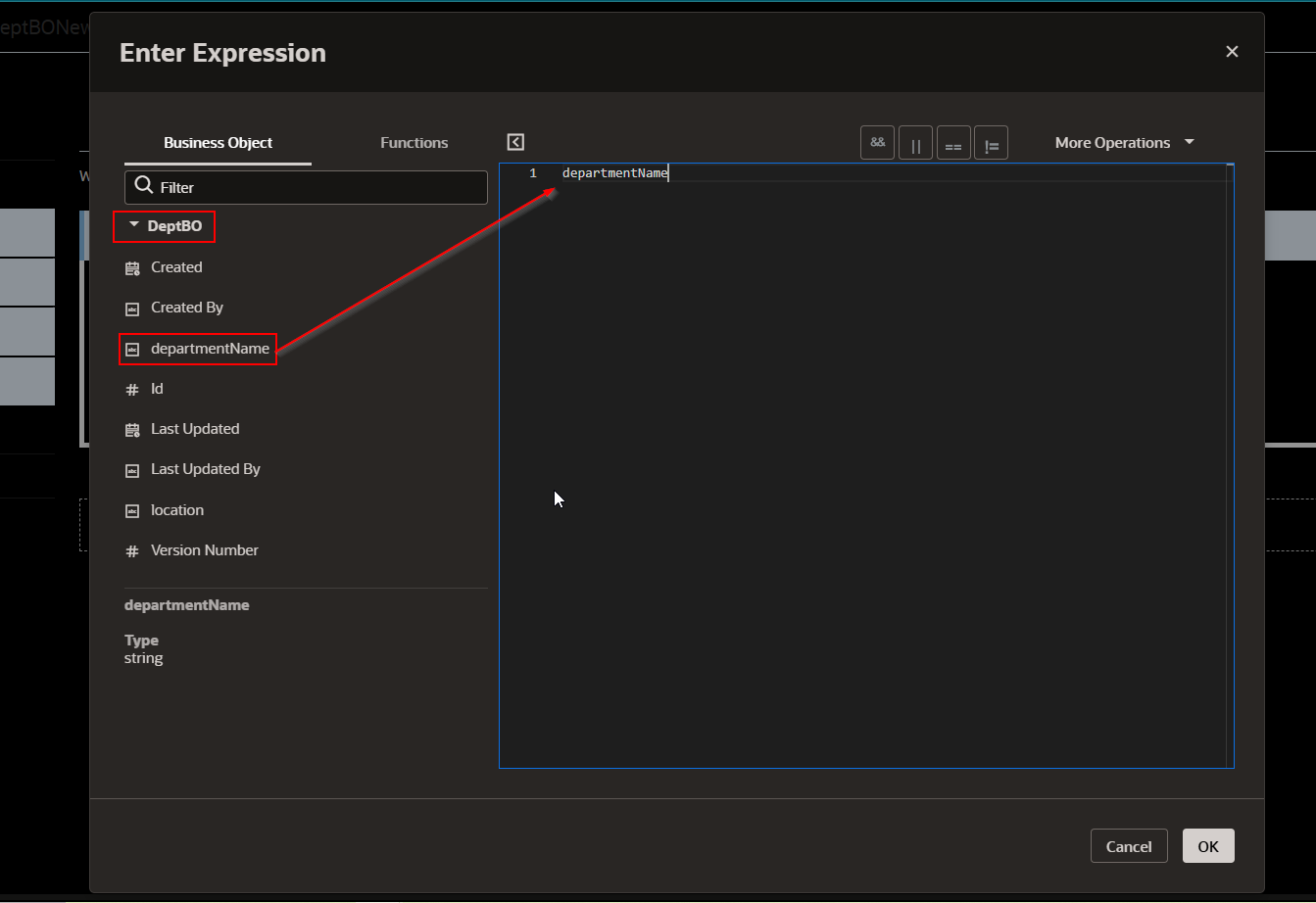
Task: Click the text-type icon beside Last Updated By
Action: tap(132, 470)
